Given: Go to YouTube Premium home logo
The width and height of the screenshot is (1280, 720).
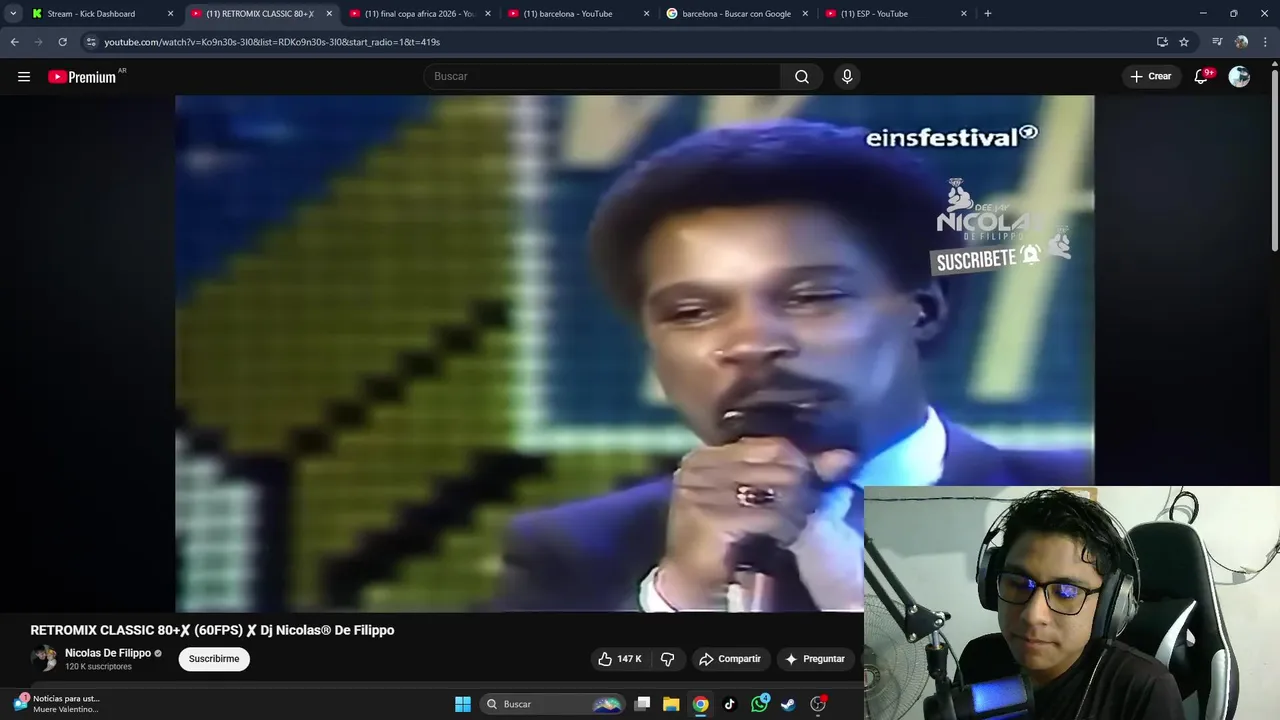Looking at the screenshot, I should (82, 77).
